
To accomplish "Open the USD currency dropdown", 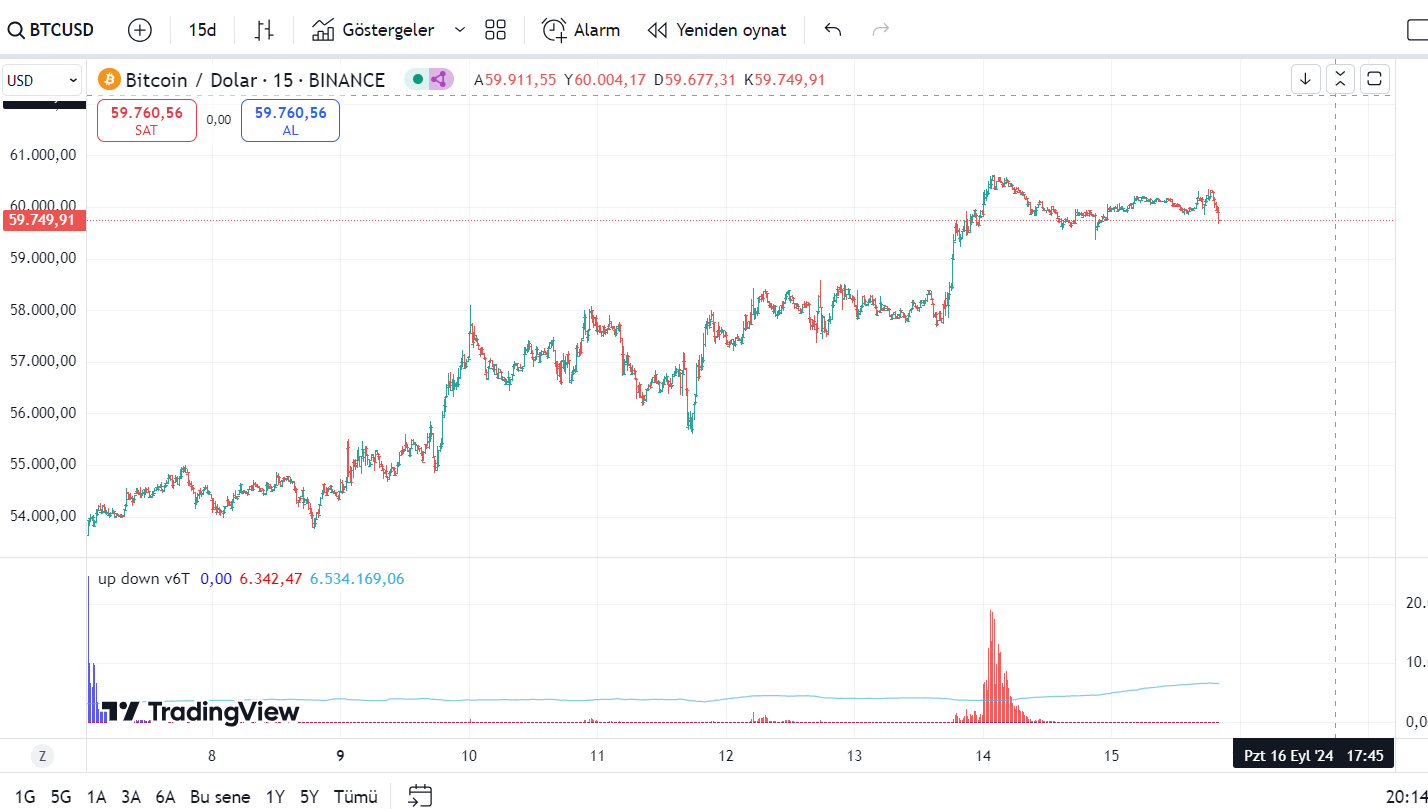I will 43,80.
